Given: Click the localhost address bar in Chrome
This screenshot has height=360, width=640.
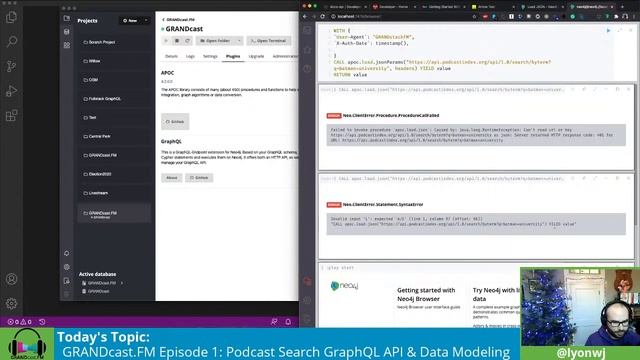Looking at the screenshot, I should pyautogui.click(x=400, y=17).
